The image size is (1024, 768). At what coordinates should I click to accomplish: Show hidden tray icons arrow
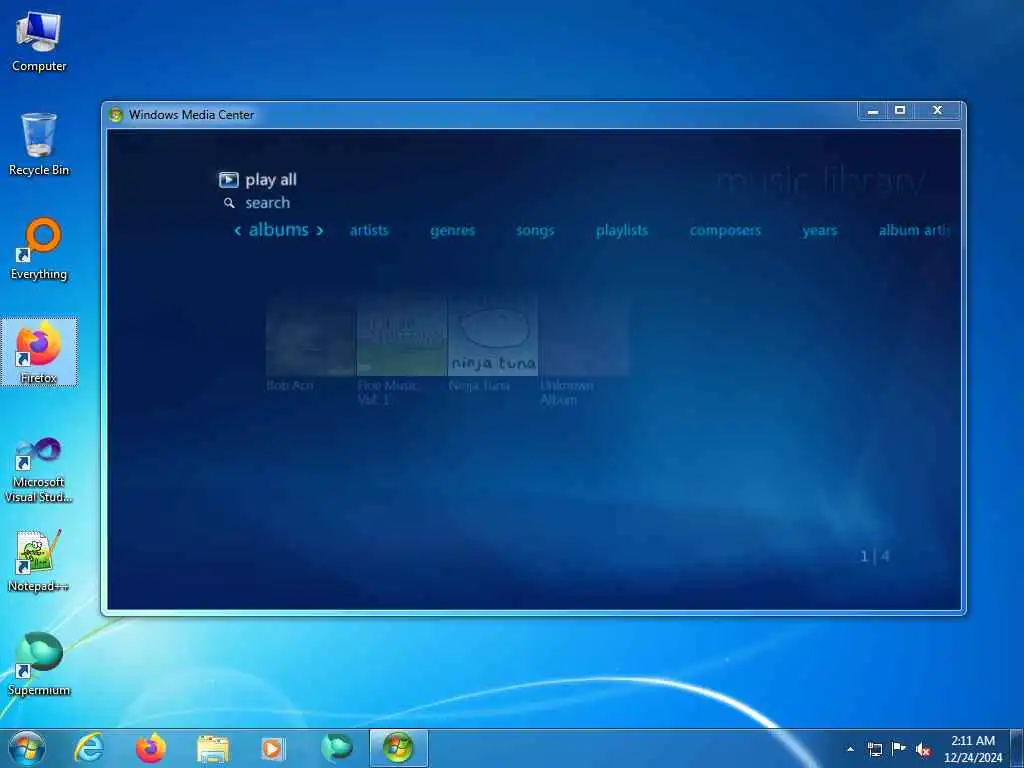tap(850, 749)
